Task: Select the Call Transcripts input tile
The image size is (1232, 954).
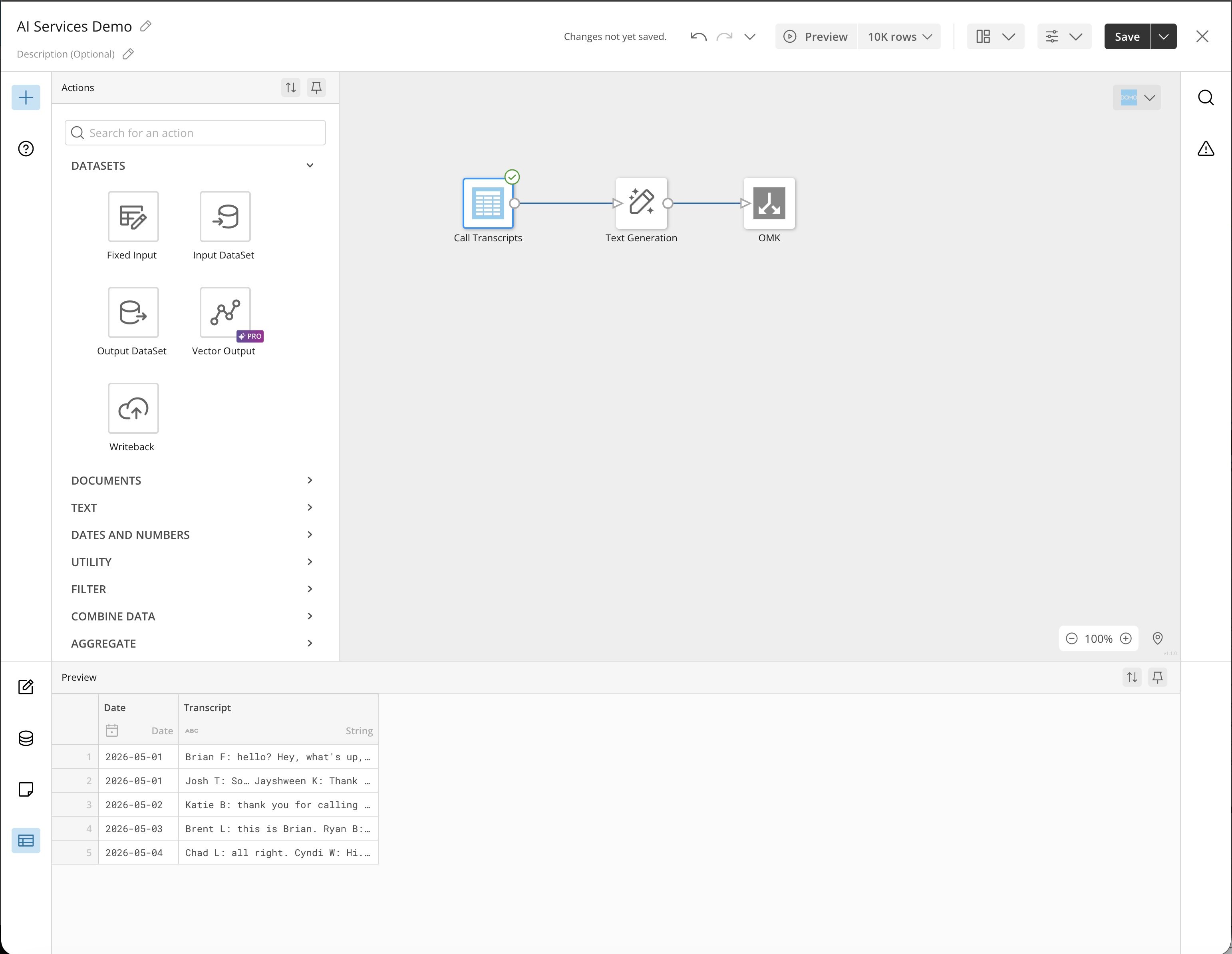Action: point(488,203)
